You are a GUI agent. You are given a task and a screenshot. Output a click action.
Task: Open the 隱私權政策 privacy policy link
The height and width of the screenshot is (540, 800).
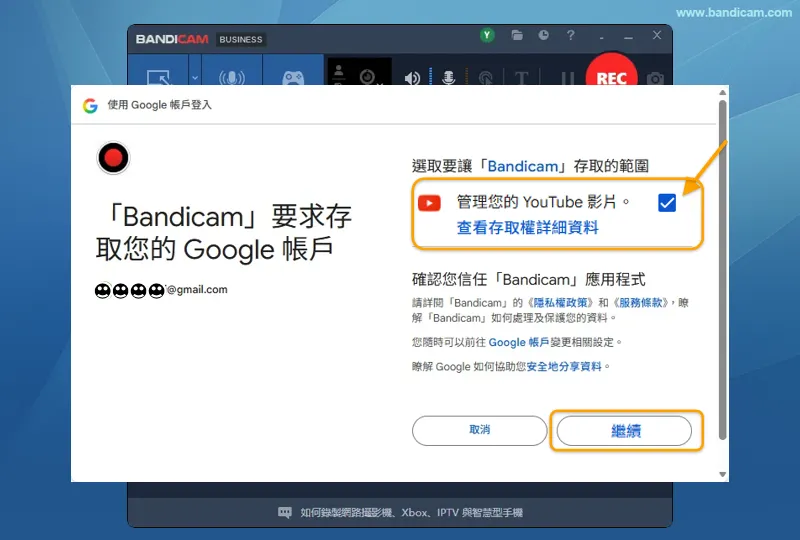[x=563, y=302]
